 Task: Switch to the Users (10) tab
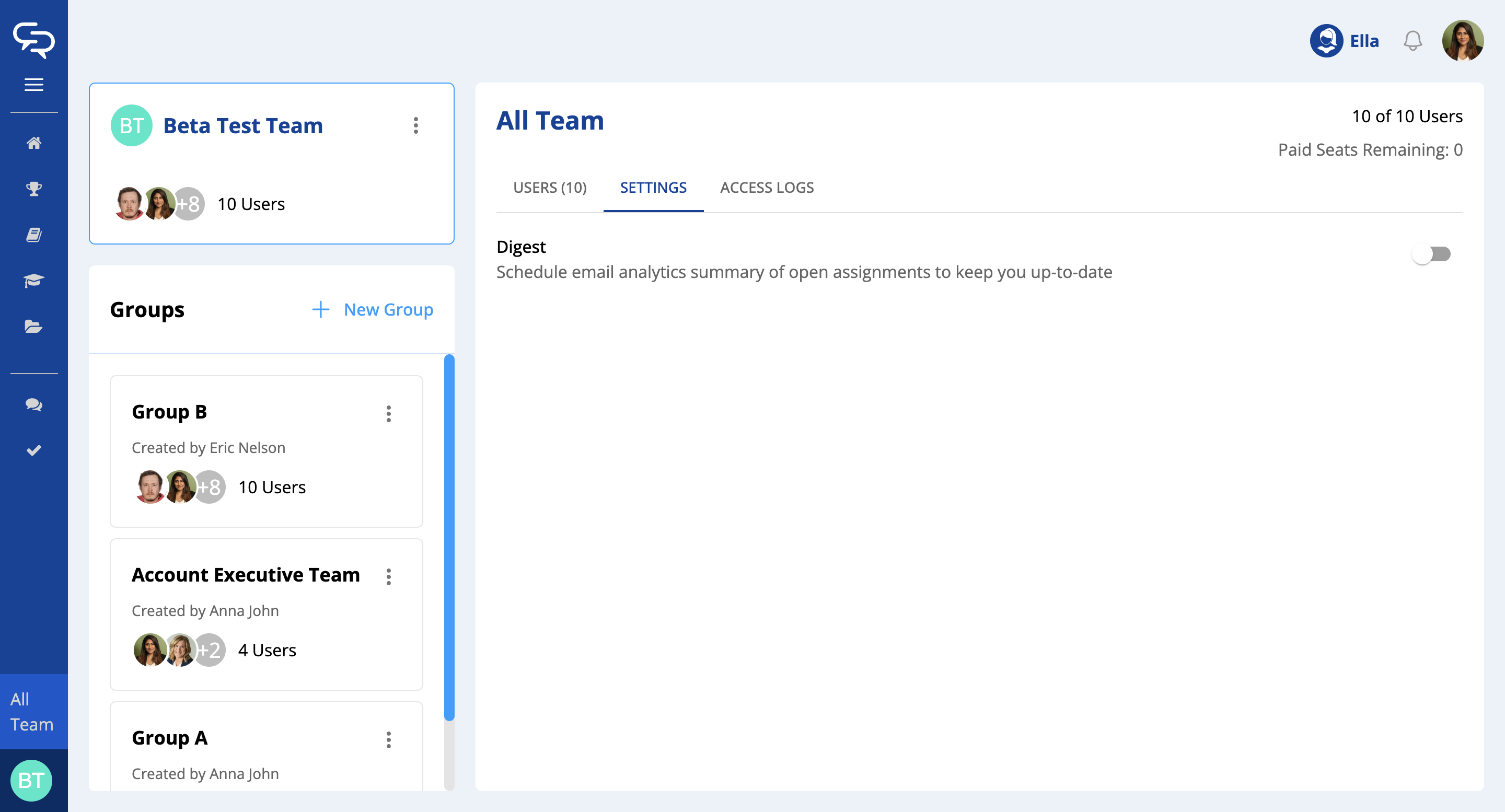(x=549, y=188)
